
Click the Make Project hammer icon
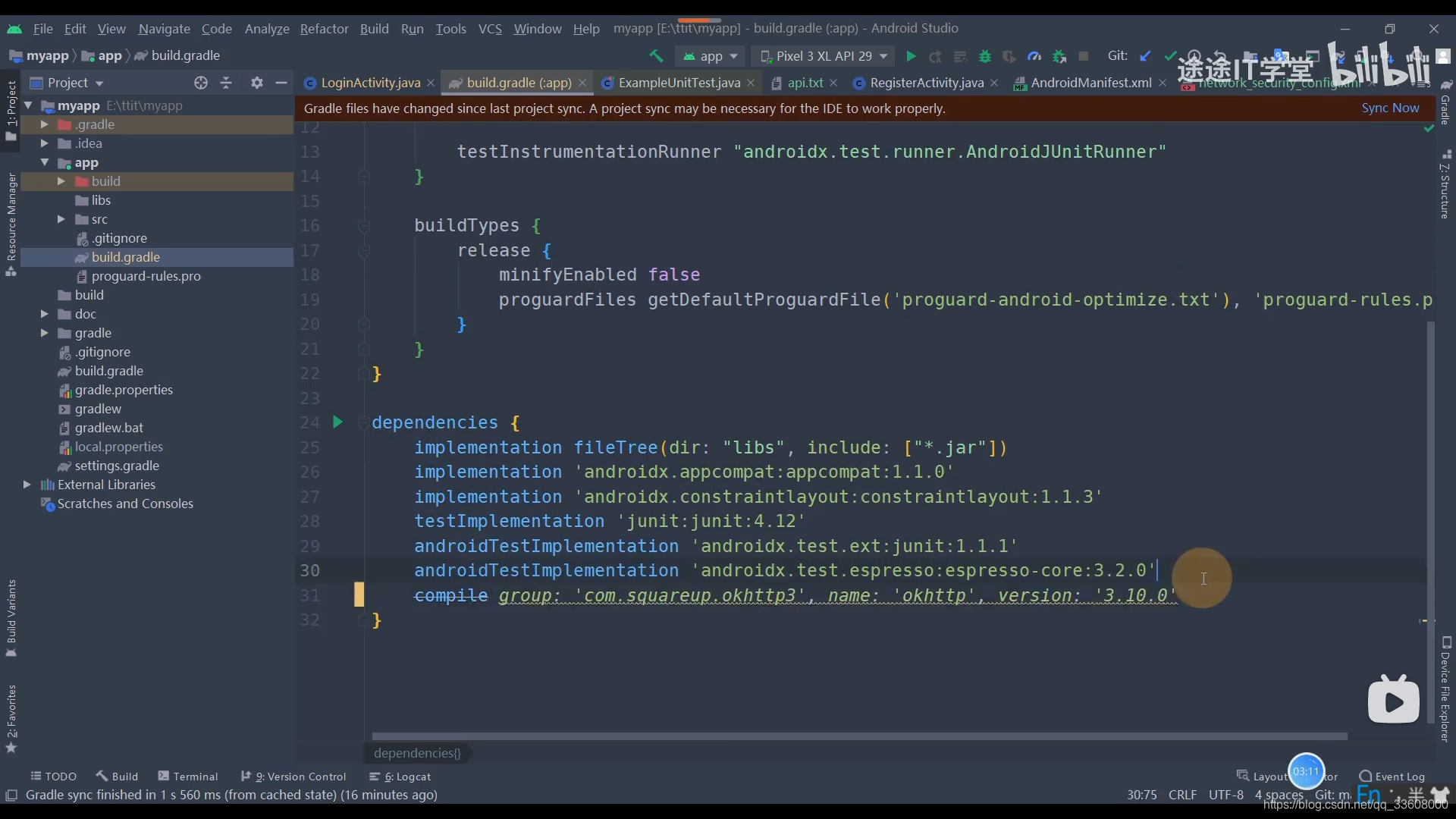tap(656, 56)
